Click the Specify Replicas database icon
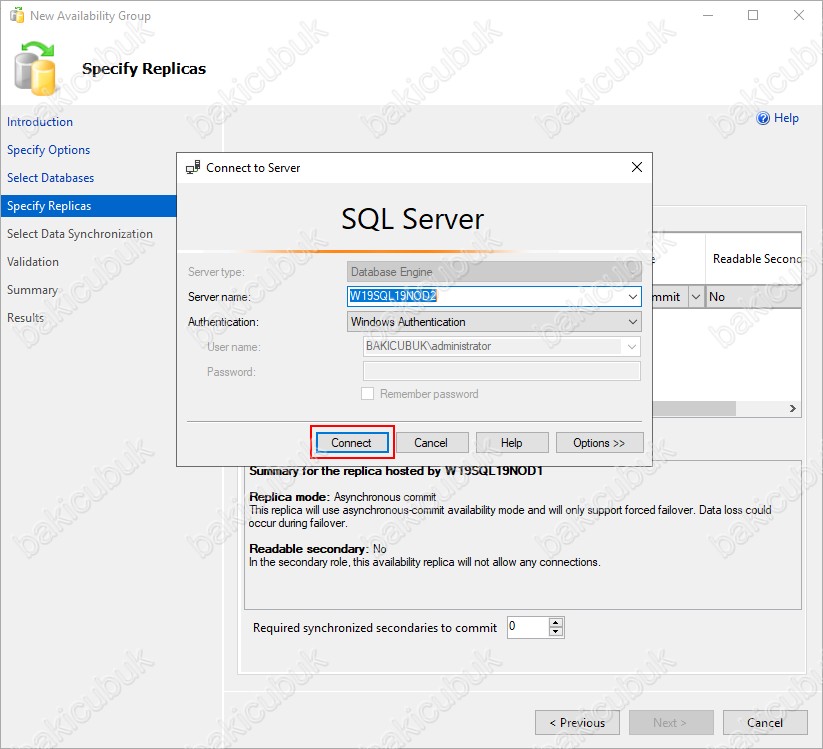This screenshot has width=823, height=749. click(x=35, y=69)
